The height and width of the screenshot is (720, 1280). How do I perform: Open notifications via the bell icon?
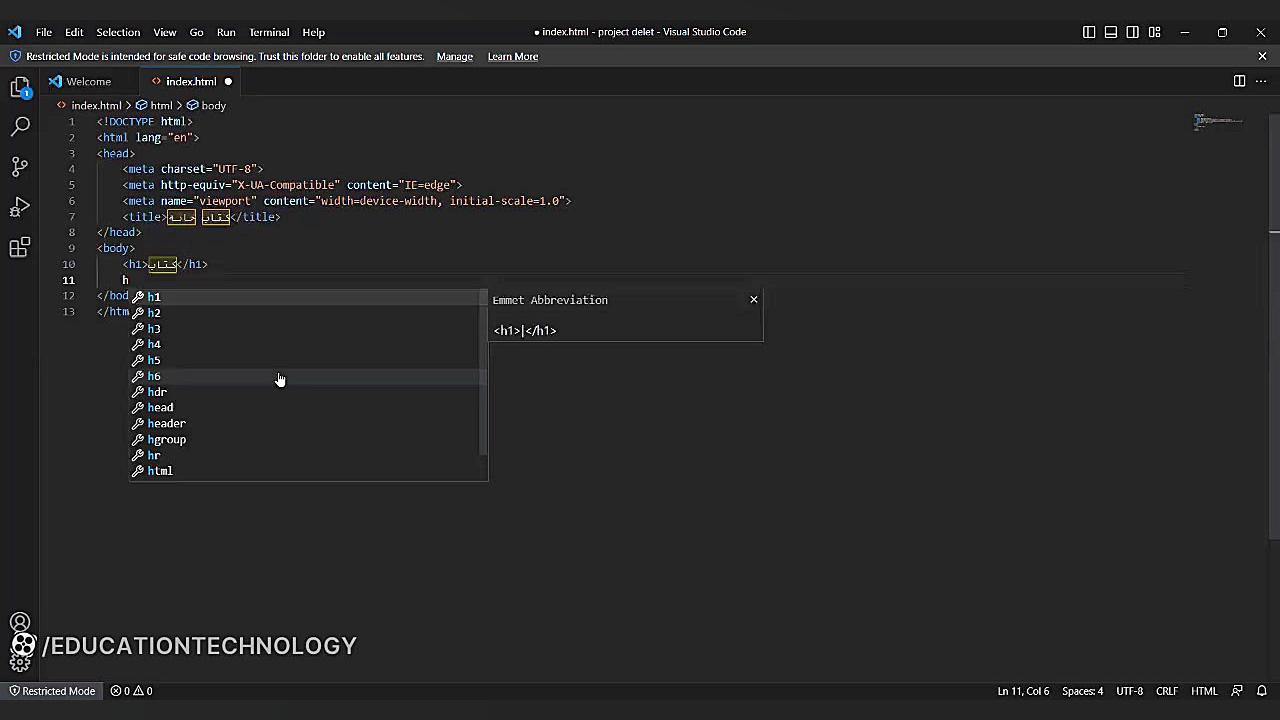(1262, 691)
